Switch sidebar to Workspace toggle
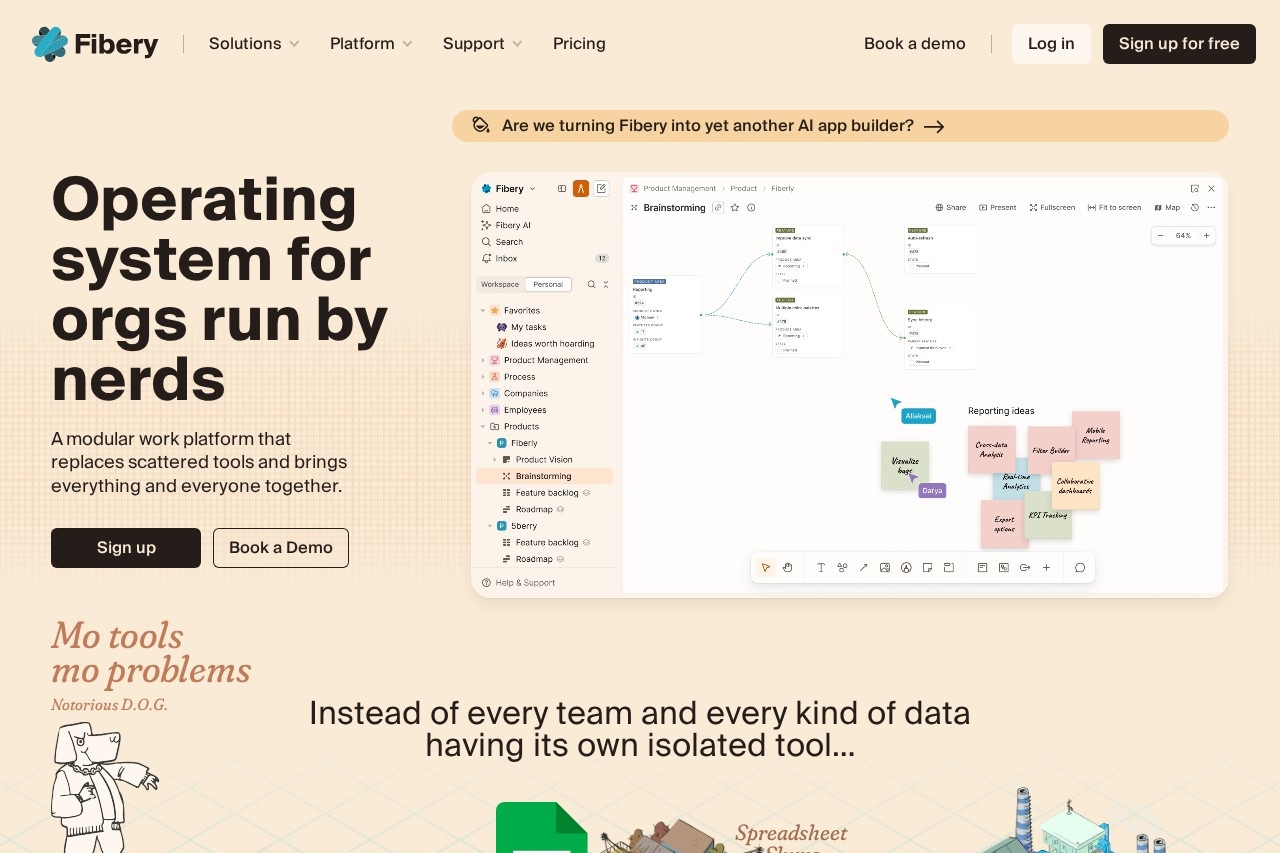 [x=500, y=284]
